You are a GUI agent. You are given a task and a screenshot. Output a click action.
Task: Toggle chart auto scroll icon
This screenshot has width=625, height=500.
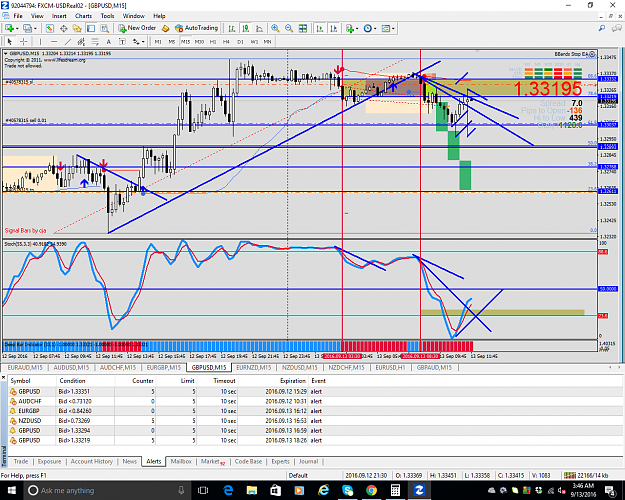coord(320,28)
